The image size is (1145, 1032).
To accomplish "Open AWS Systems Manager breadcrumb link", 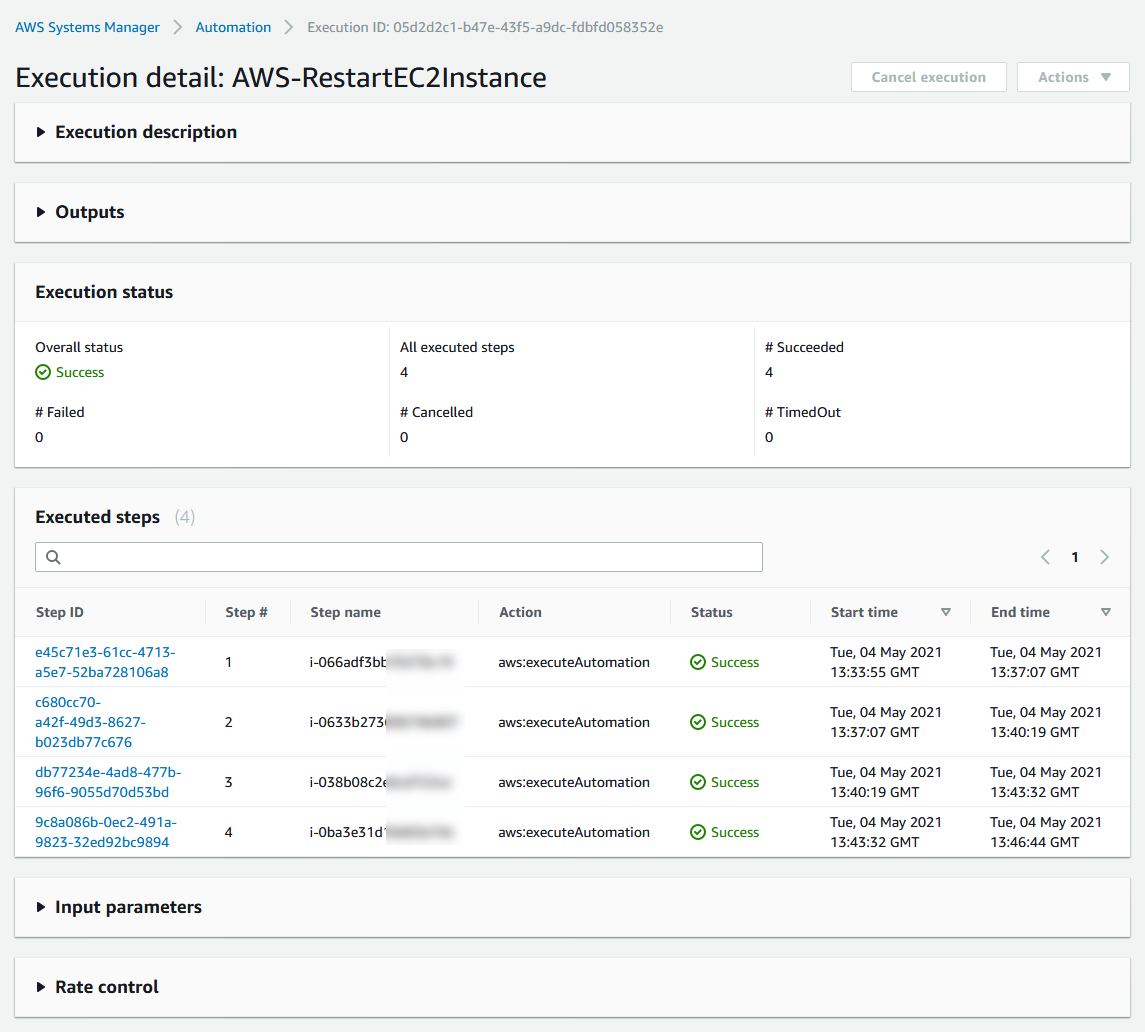I will click(x=87, y=27).
